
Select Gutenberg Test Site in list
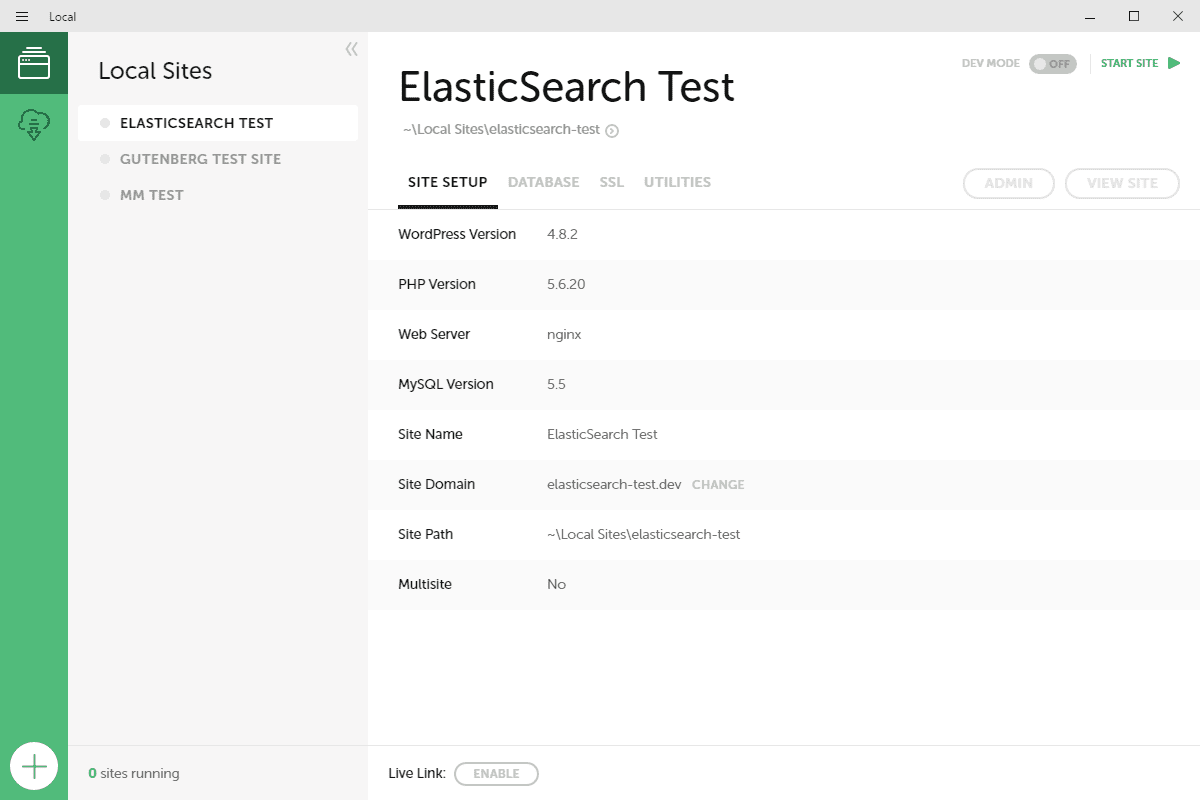point(200,159)
